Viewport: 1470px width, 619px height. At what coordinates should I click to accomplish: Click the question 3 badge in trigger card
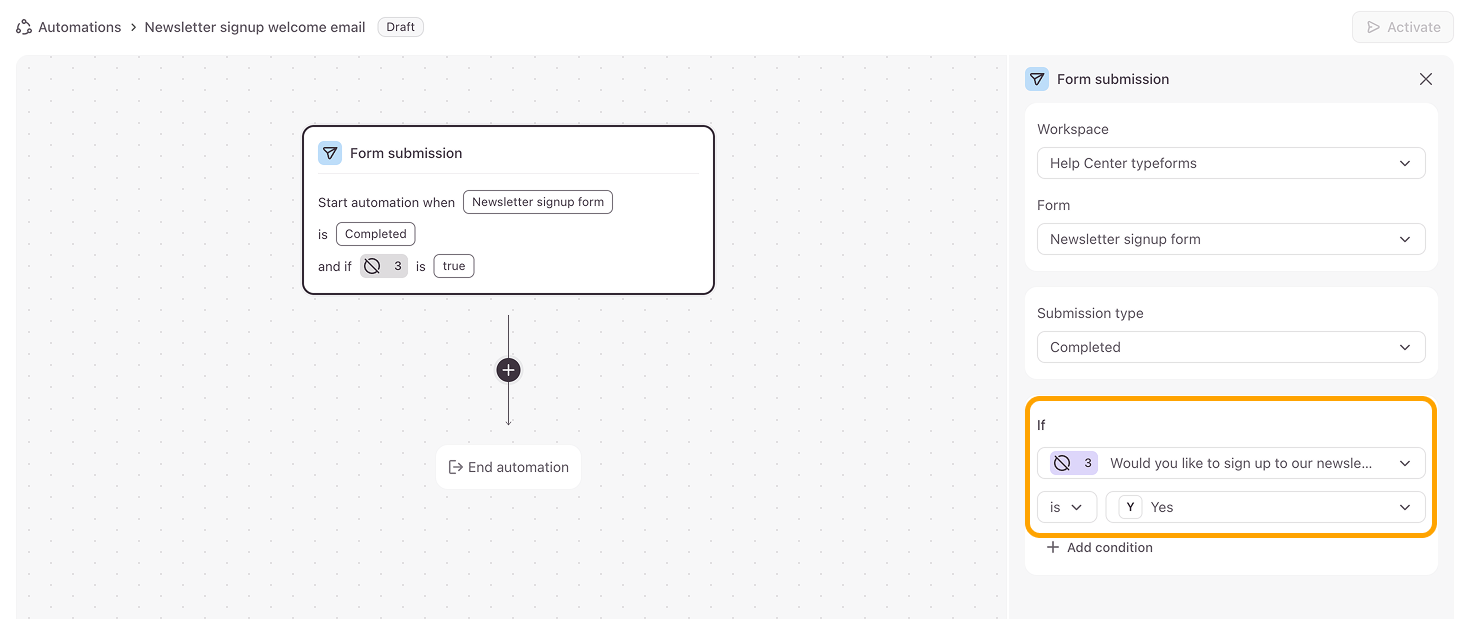(x=384, y=266)
